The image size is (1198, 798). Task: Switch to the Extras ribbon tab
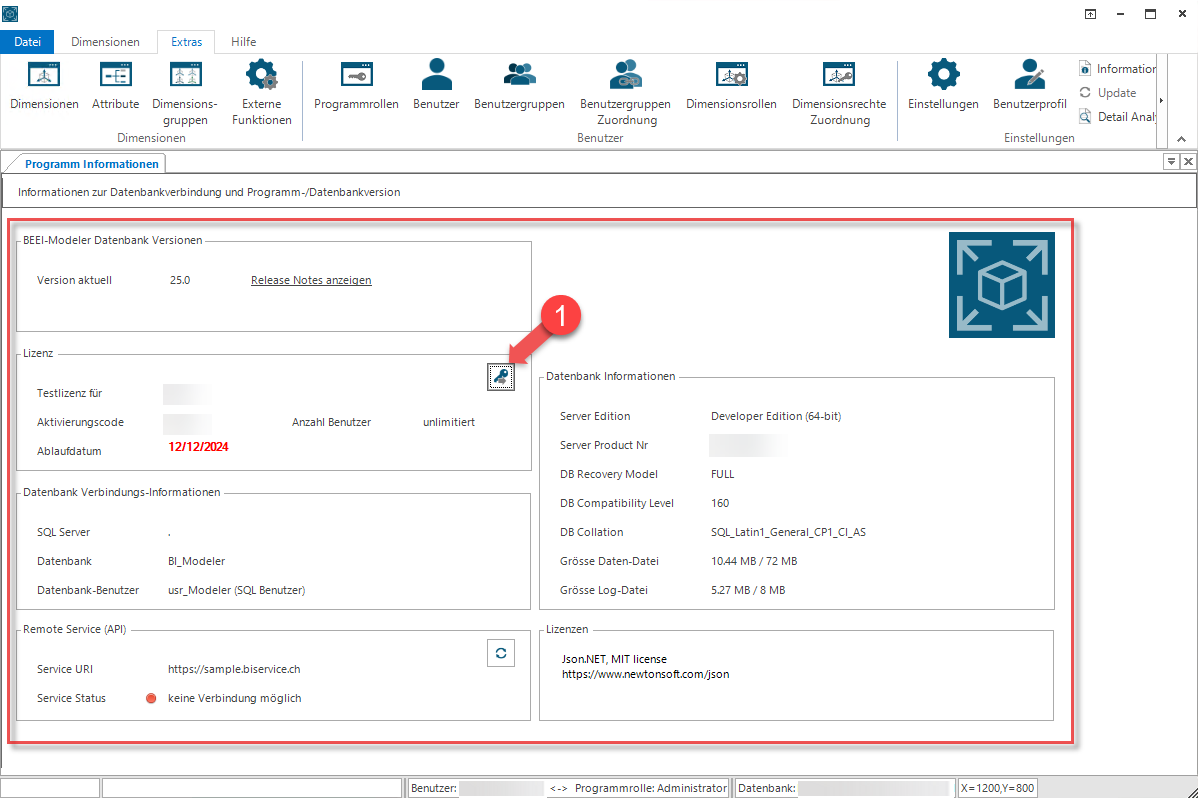(186, 42)
